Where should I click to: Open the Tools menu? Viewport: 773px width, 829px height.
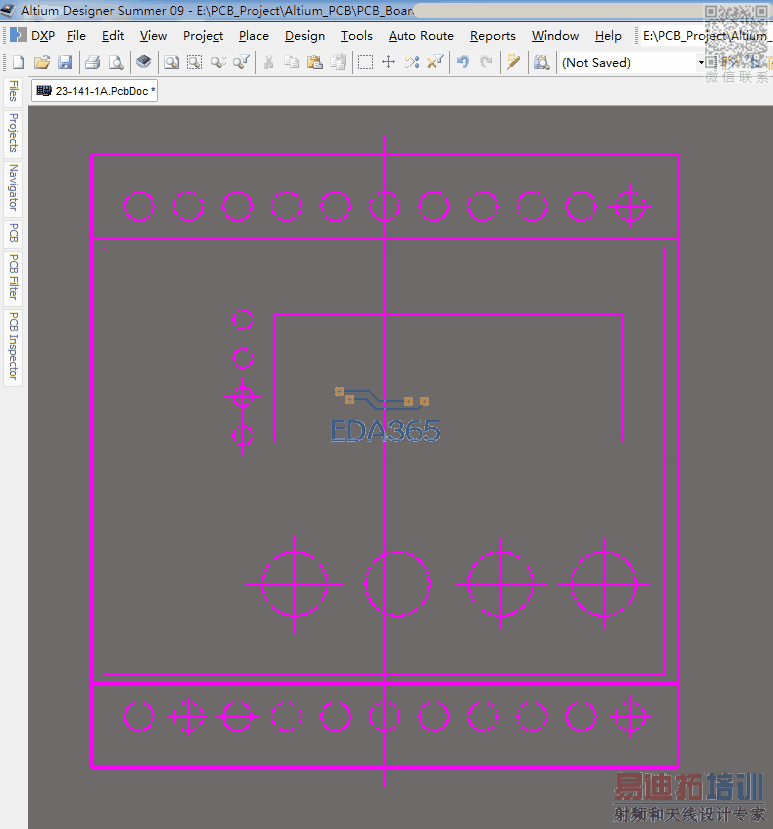(356, 35)
